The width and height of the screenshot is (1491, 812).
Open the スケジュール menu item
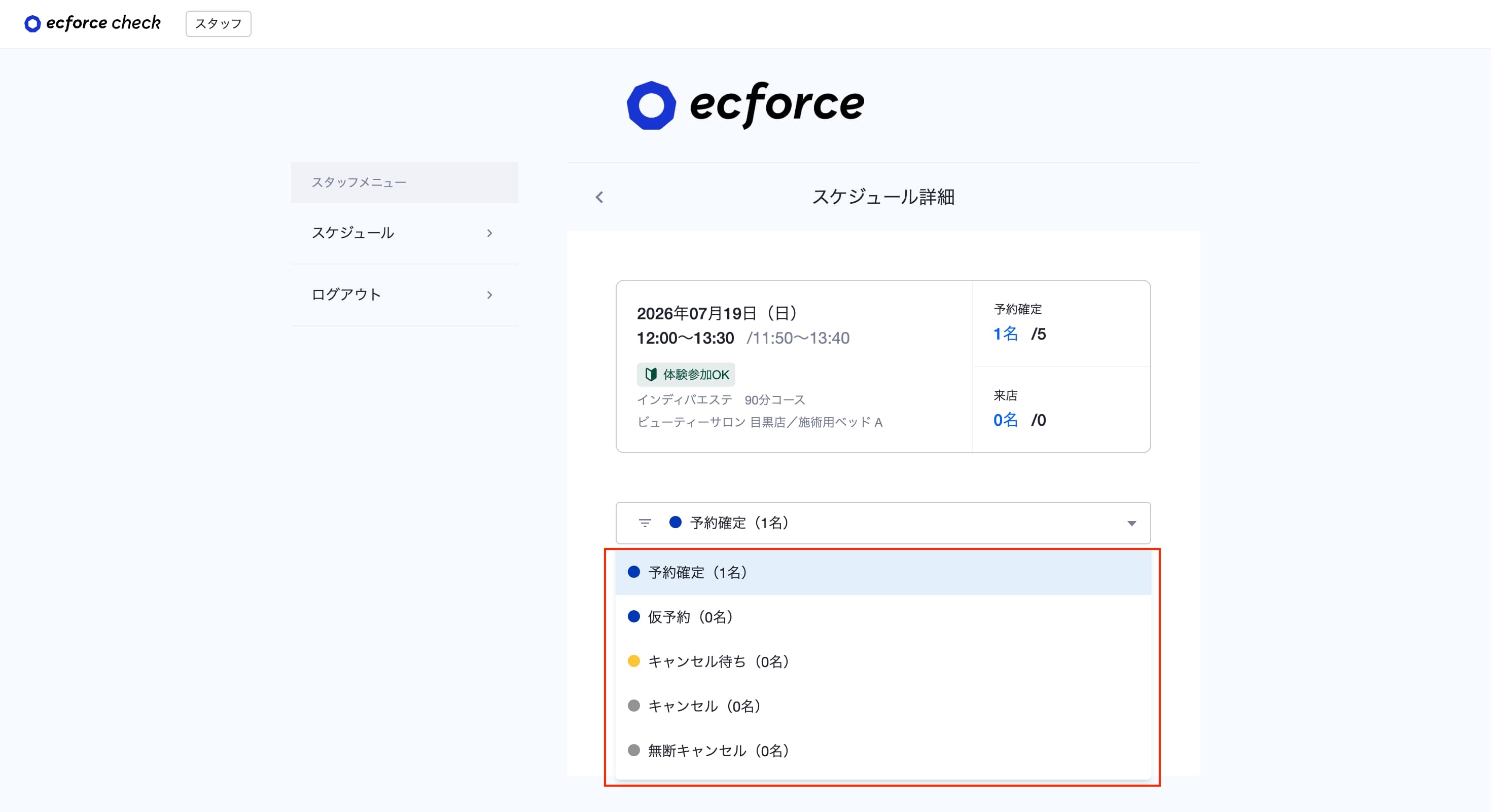404,233
